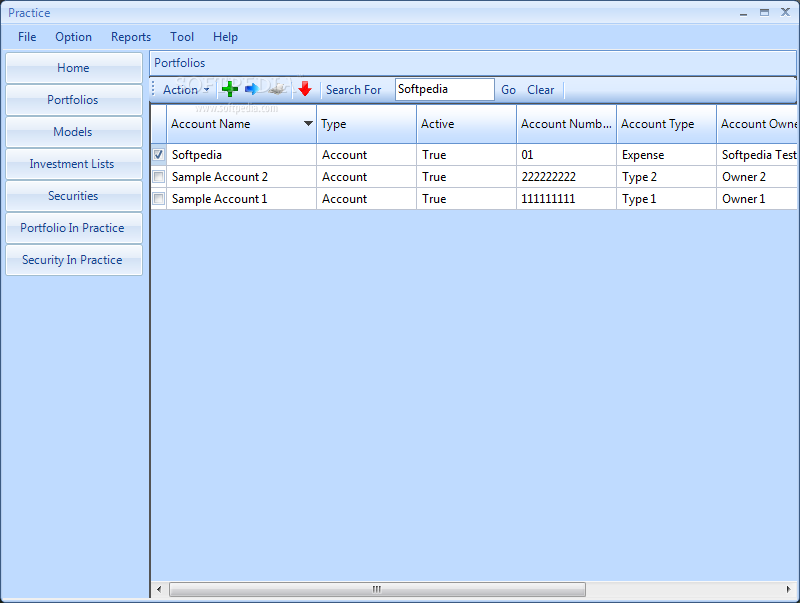This screenshot has width=800, height=603.
Task: Click the Clear search button
Action: (x=541, y=90)
